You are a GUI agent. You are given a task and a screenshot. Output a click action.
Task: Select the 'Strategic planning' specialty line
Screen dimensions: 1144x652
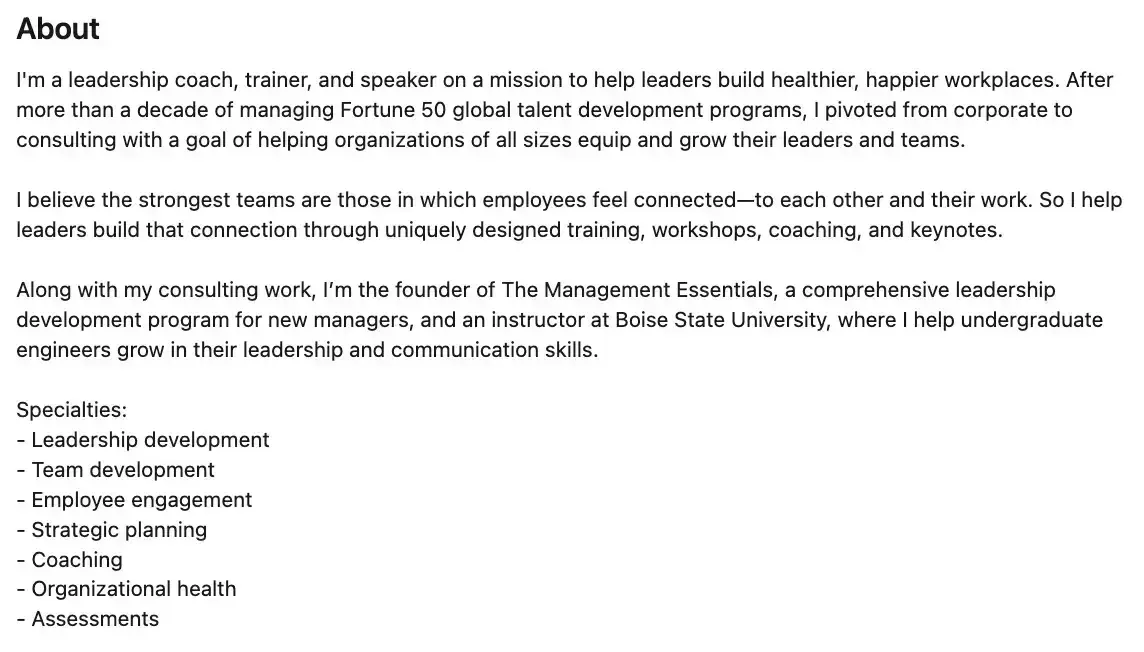(112, 529)
